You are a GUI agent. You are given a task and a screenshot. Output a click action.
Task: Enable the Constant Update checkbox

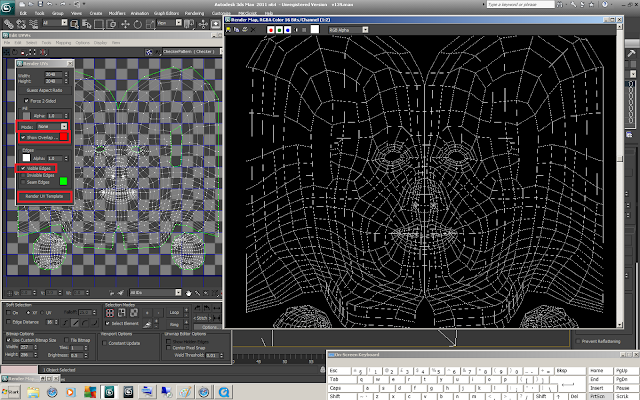[104, 343]
